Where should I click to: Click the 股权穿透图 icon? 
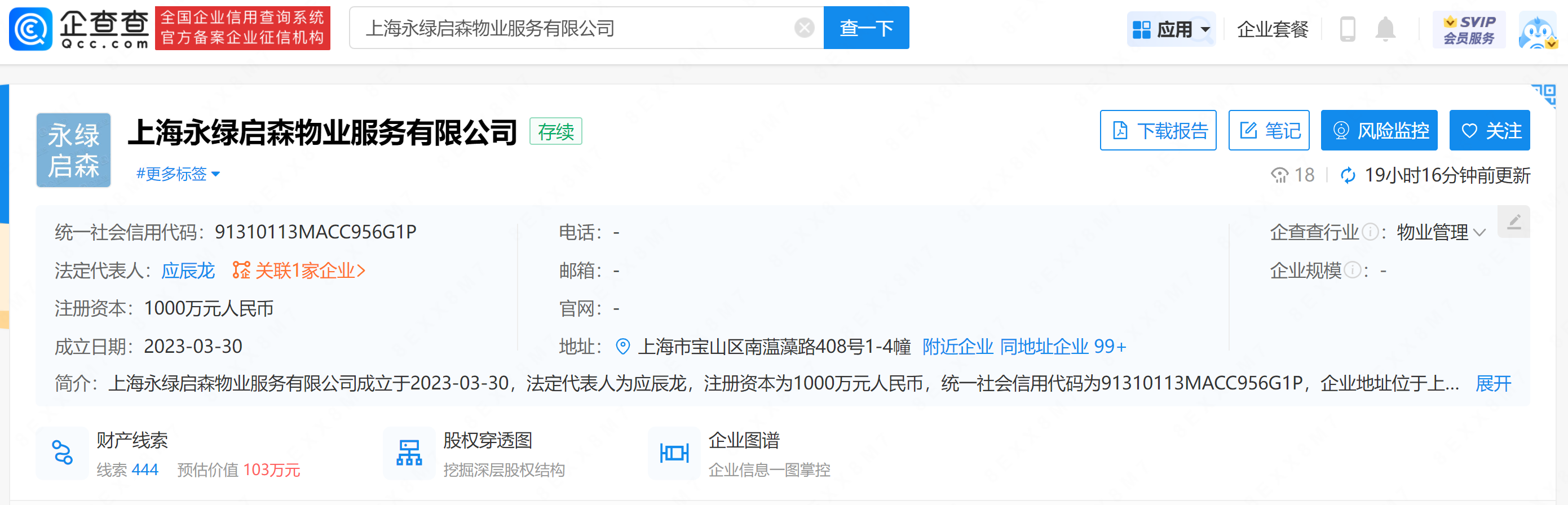[x=409, y=453]
